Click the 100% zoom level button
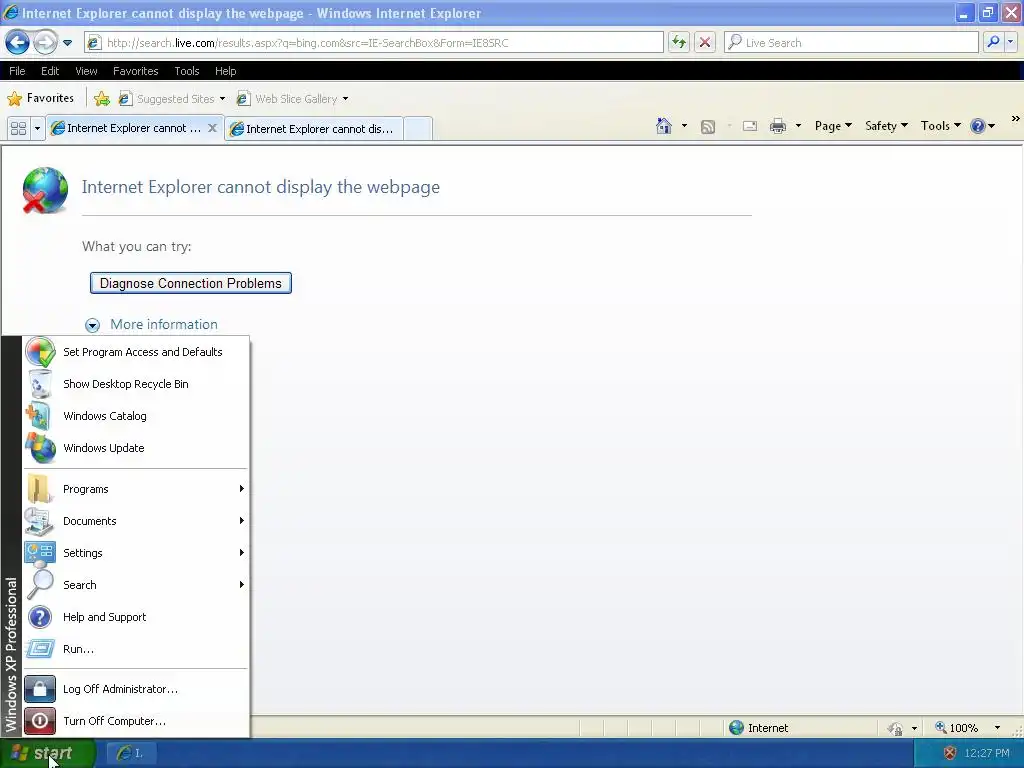The height and width of the screenshot is (768, 1024). (957, 728)
